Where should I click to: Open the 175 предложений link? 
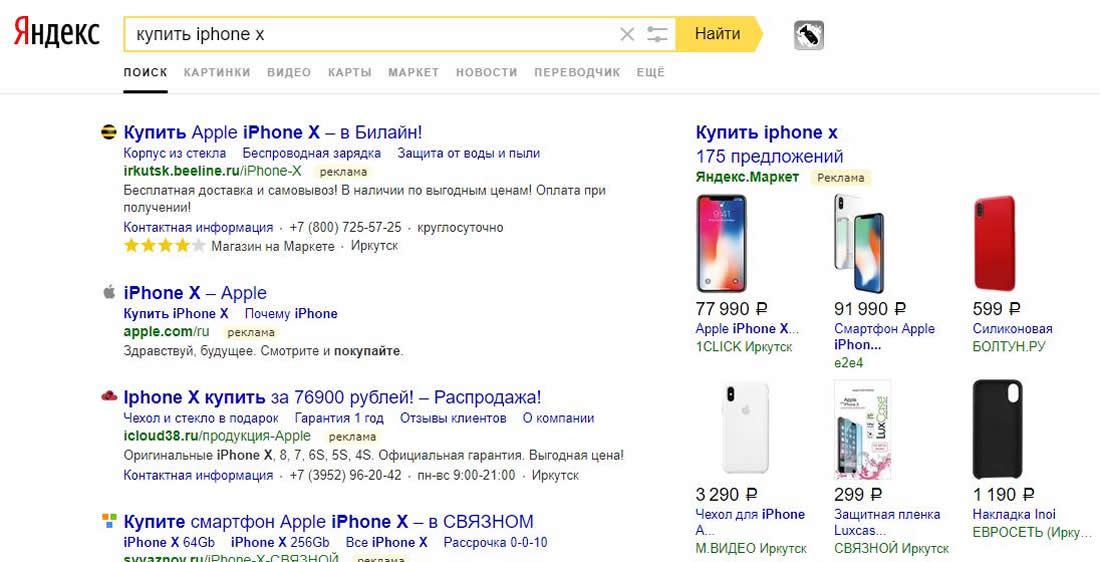(x=769, y=157)
